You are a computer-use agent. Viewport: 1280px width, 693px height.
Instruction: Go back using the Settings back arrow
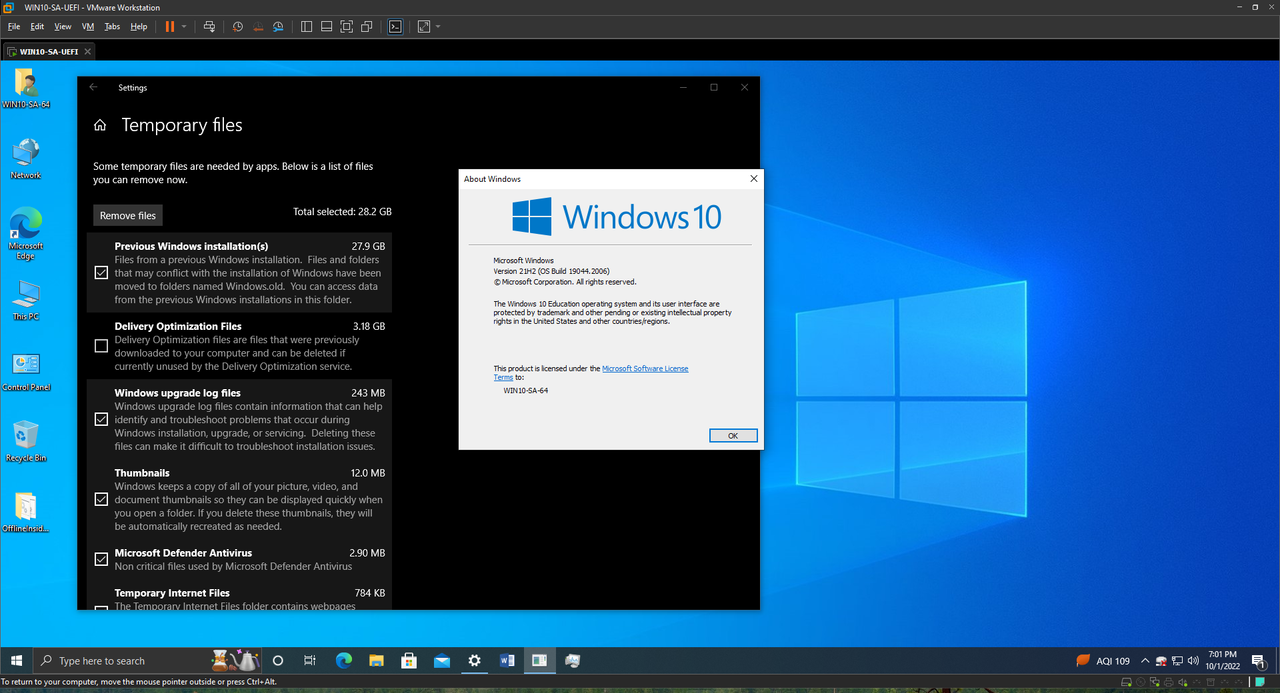[x=93, y=87]
